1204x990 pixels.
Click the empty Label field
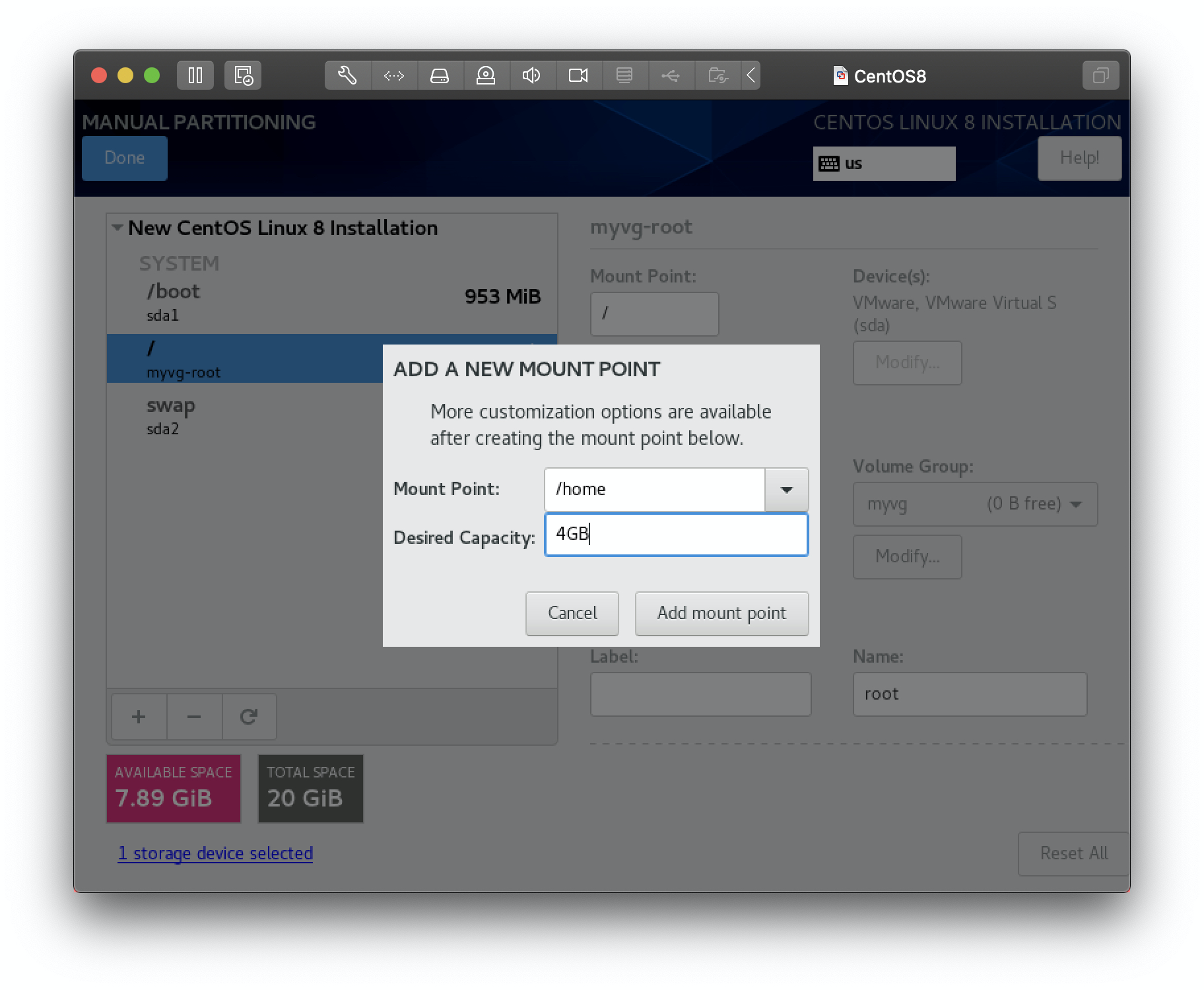tap(700, 694)
